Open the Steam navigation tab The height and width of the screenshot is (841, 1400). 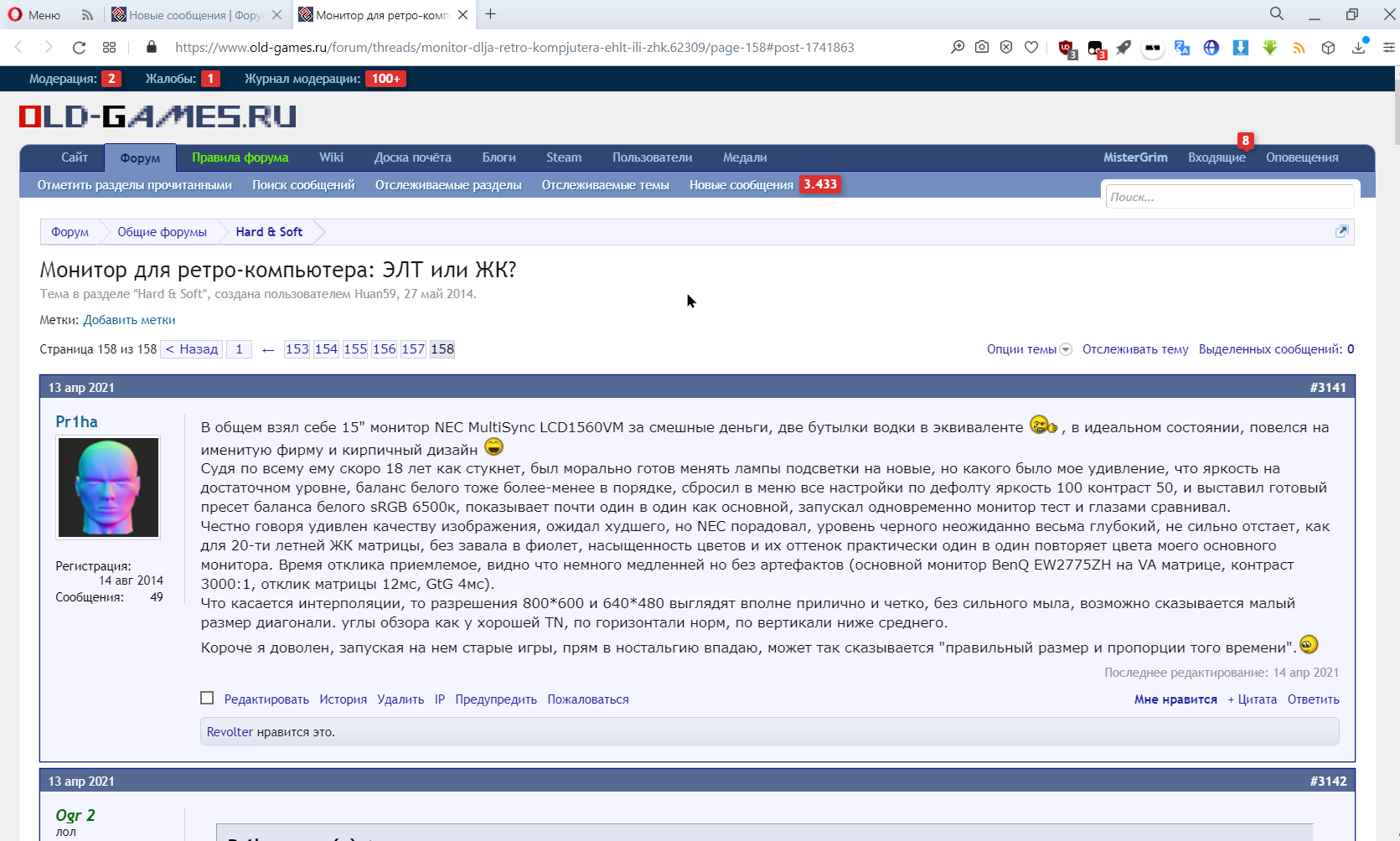[x=564, y=157]
